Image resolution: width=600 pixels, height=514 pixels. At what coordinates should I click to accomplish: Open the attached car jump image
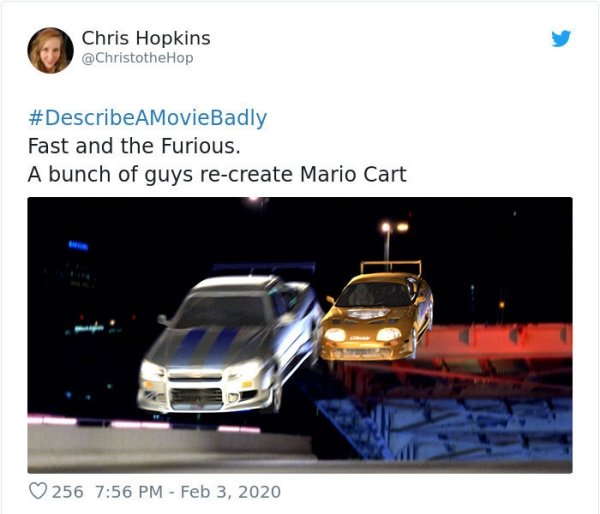[x=300, y=335]
